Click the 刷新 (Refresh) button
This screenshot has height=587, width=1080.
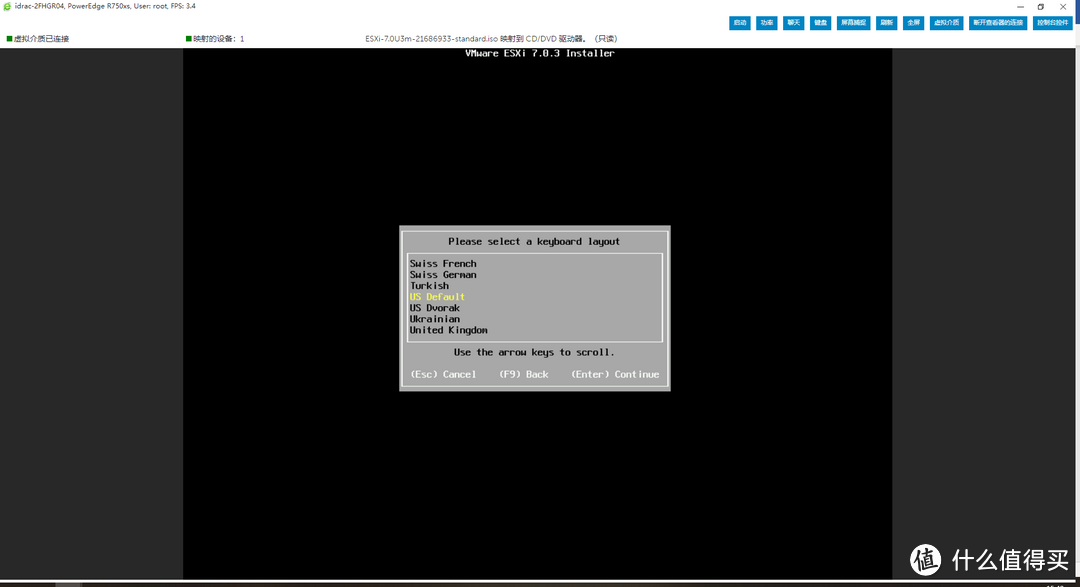tap(886, 23)
